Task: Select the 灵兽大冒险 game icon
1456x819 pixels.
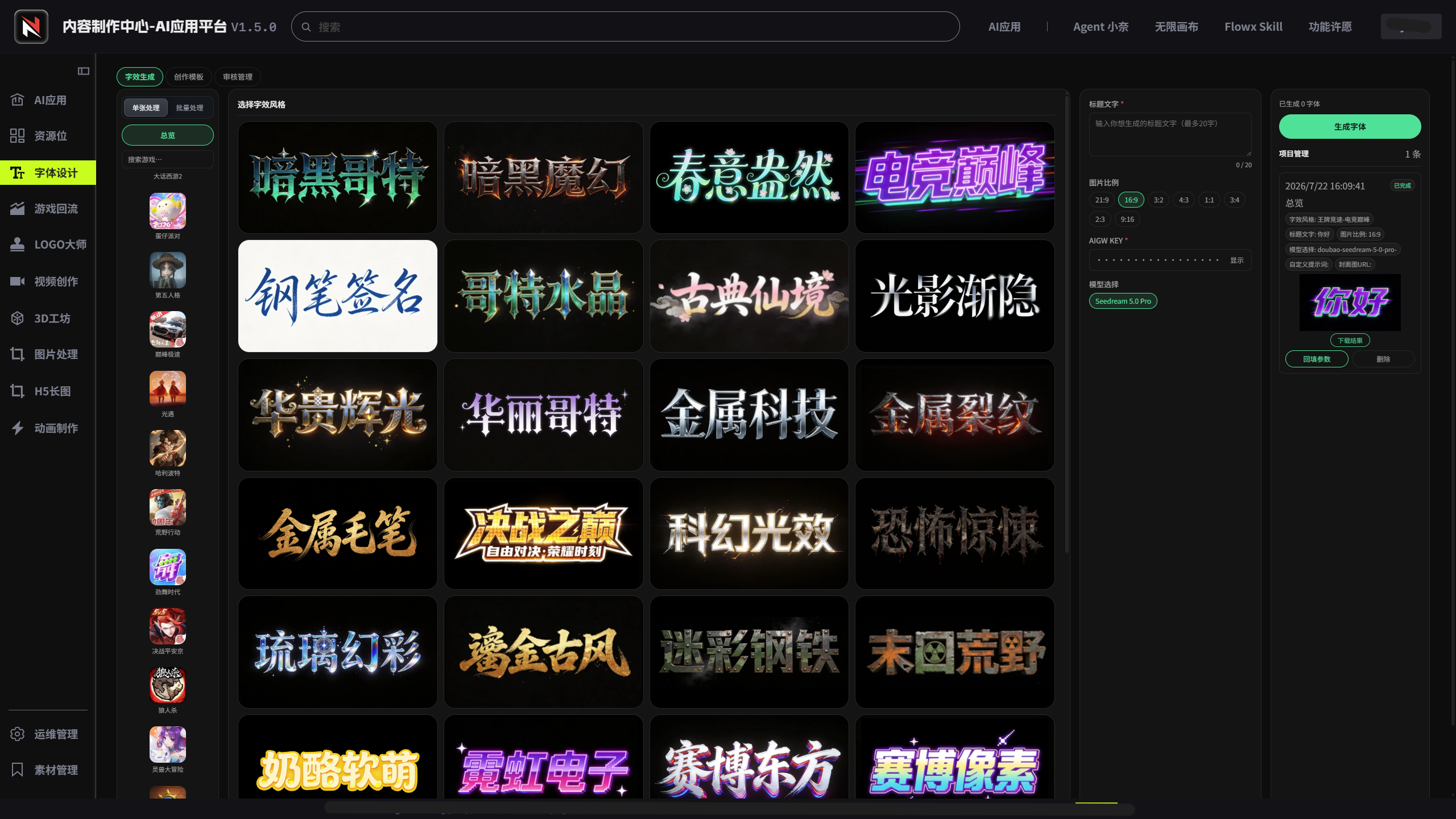Action: tap(168, 744)
